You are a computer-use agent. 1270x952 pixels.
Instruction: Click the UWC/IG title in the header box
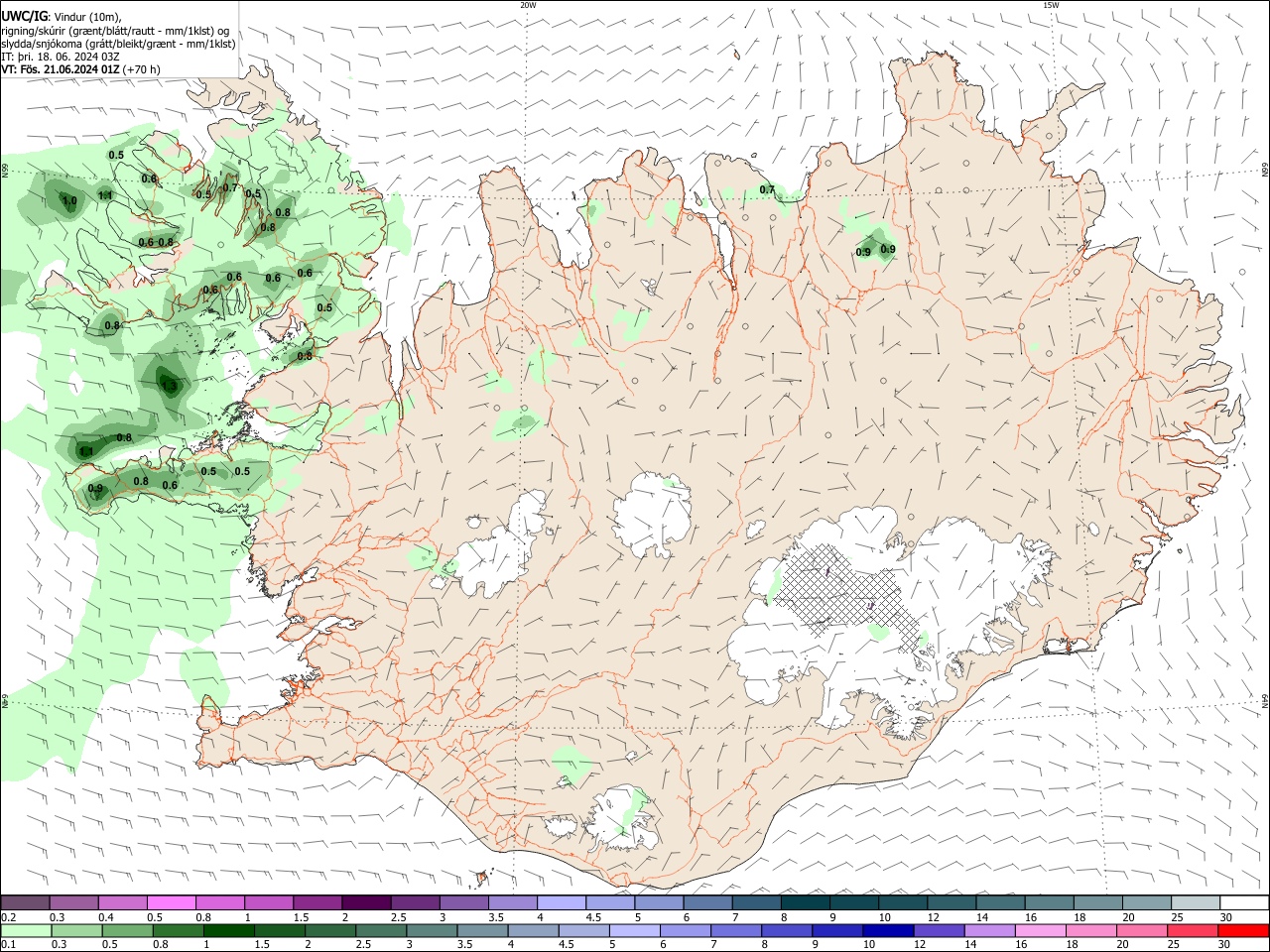24,17
